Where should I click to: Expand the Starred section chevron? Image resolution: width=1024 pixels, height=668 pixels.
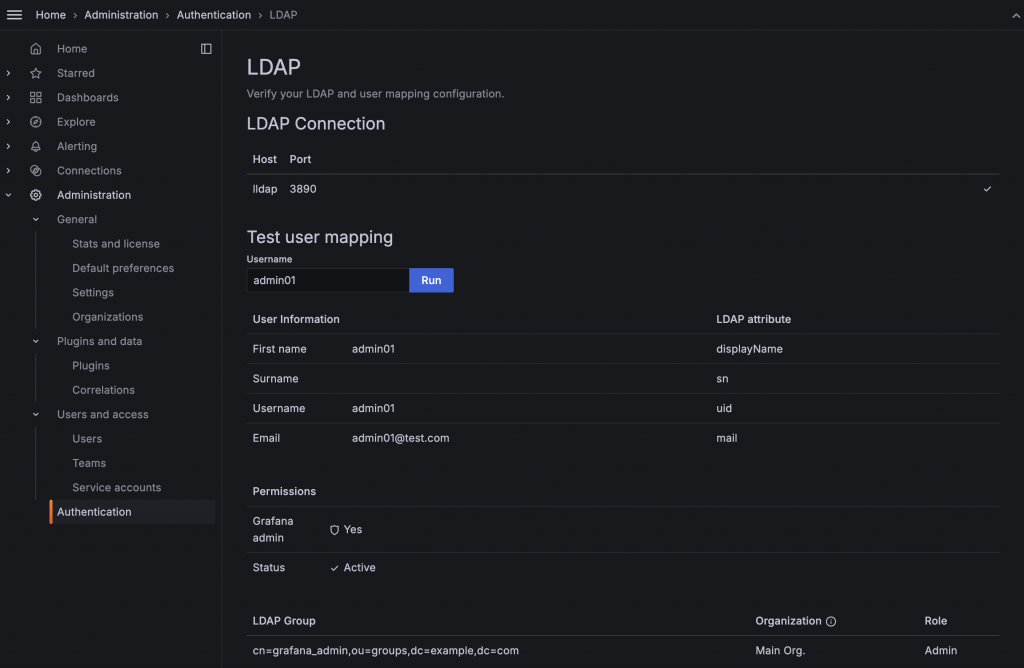coord(8,73)
